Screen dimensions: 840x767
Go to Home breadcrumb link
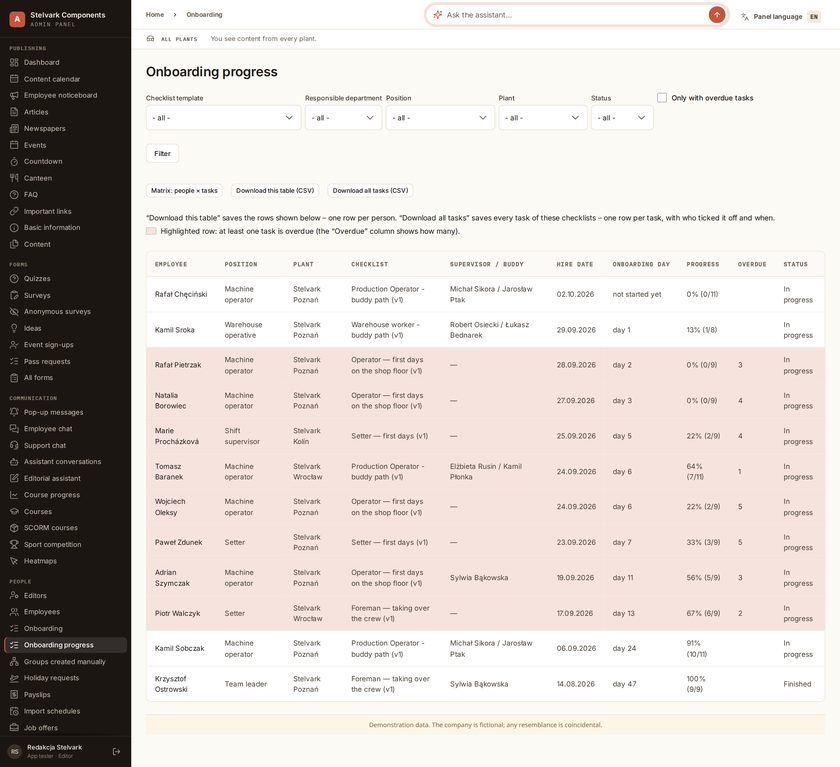155,14
